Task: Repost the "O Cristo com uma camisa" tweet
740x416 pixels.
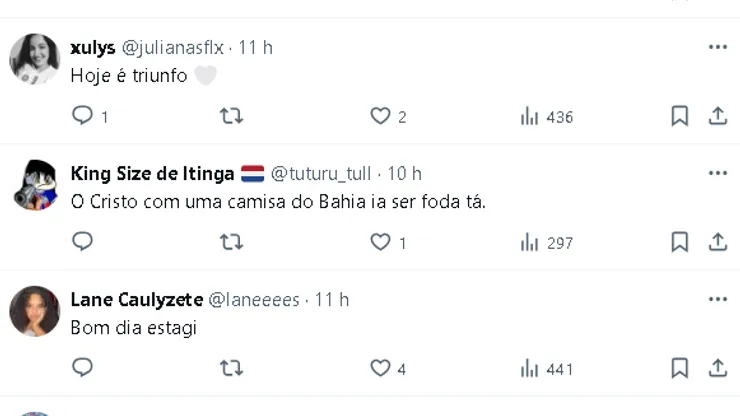Action: pyautogui.click(x=231, y=241)
